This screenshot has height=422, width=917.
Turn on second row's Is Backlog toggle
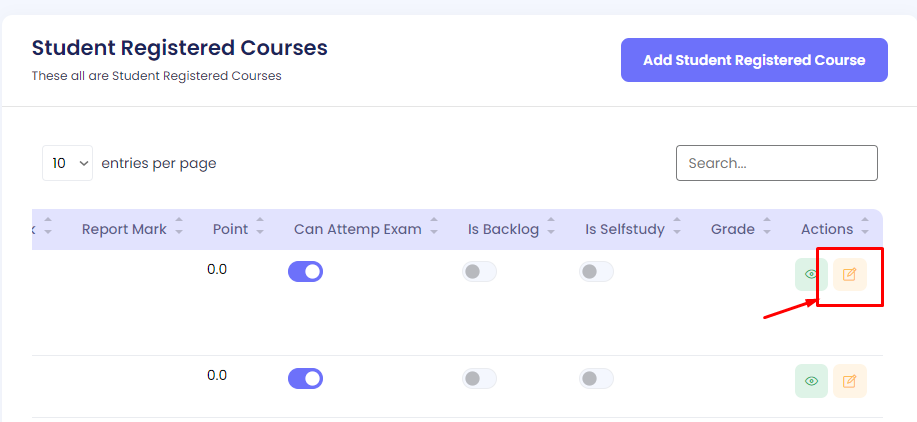point(479,378)
